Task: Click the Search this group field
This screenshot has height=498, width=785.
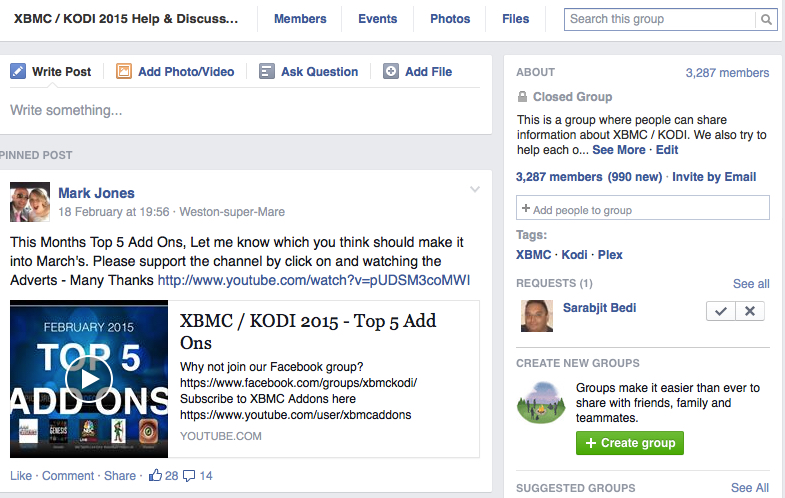Action: click(x=660, y=20)
